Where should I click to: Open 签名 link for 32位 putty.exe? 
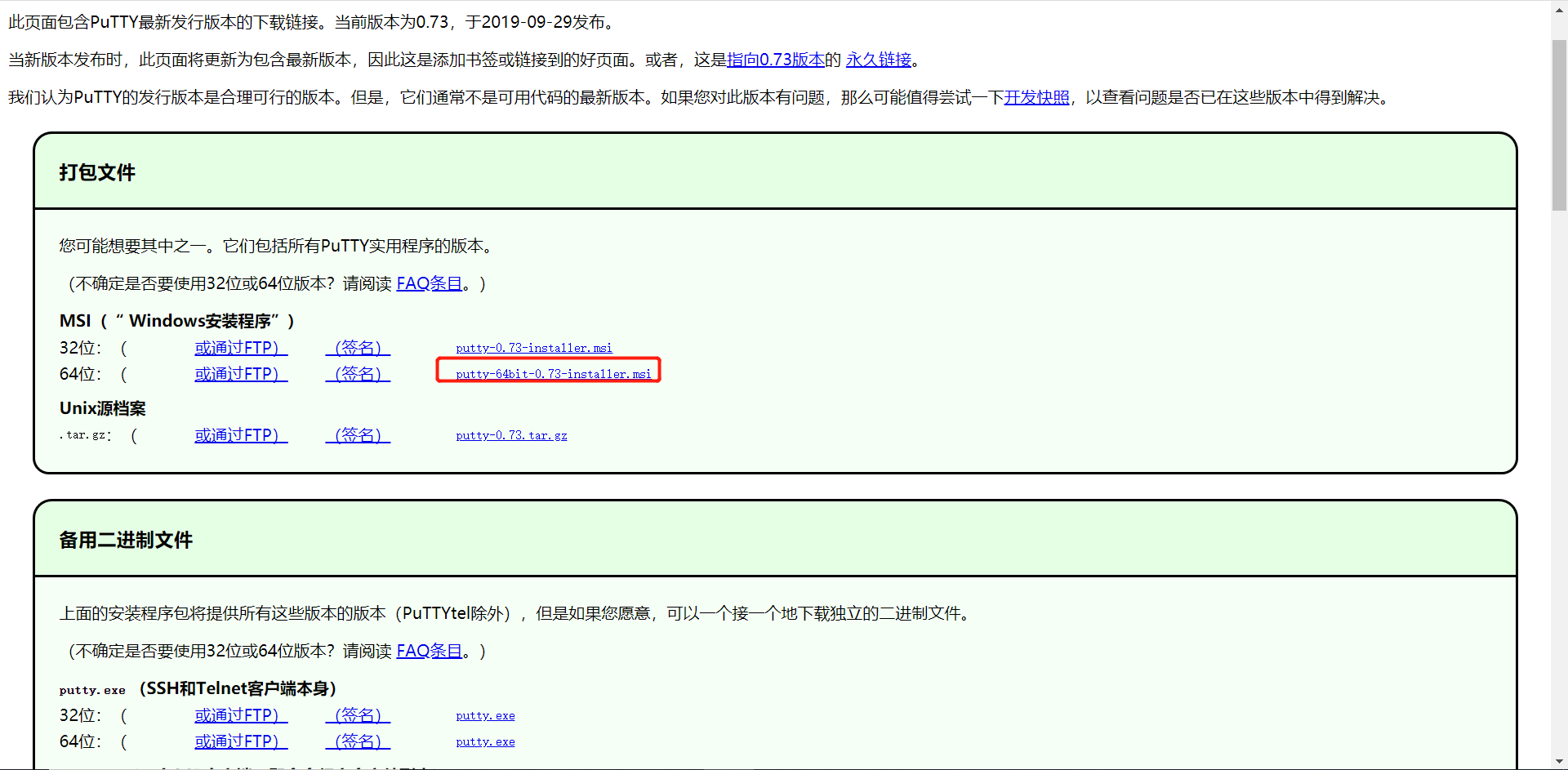pos(358,715)
